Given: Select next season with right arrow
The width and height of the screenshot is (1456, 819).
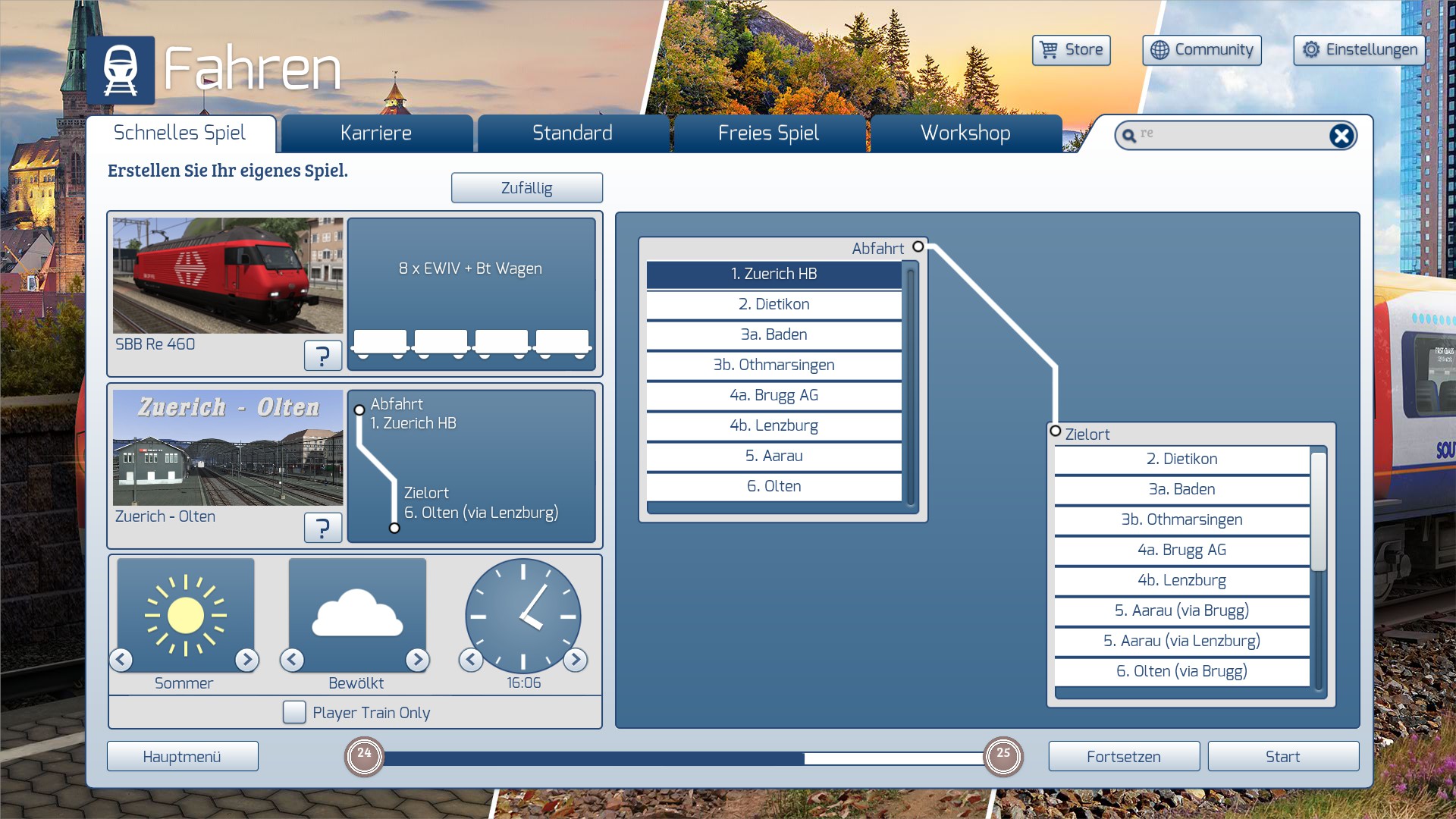Looking at the screenshot, I should [x=246, y=660].
